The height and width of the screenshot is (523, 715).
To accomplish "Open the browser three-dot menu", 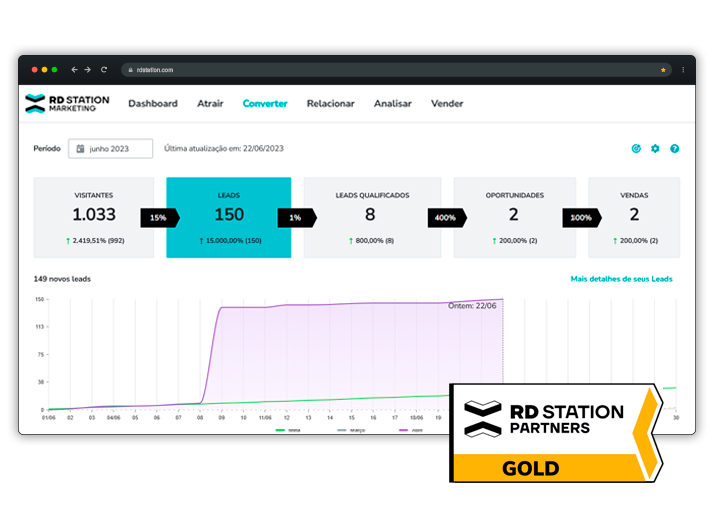I will click(x=683, y=70).
